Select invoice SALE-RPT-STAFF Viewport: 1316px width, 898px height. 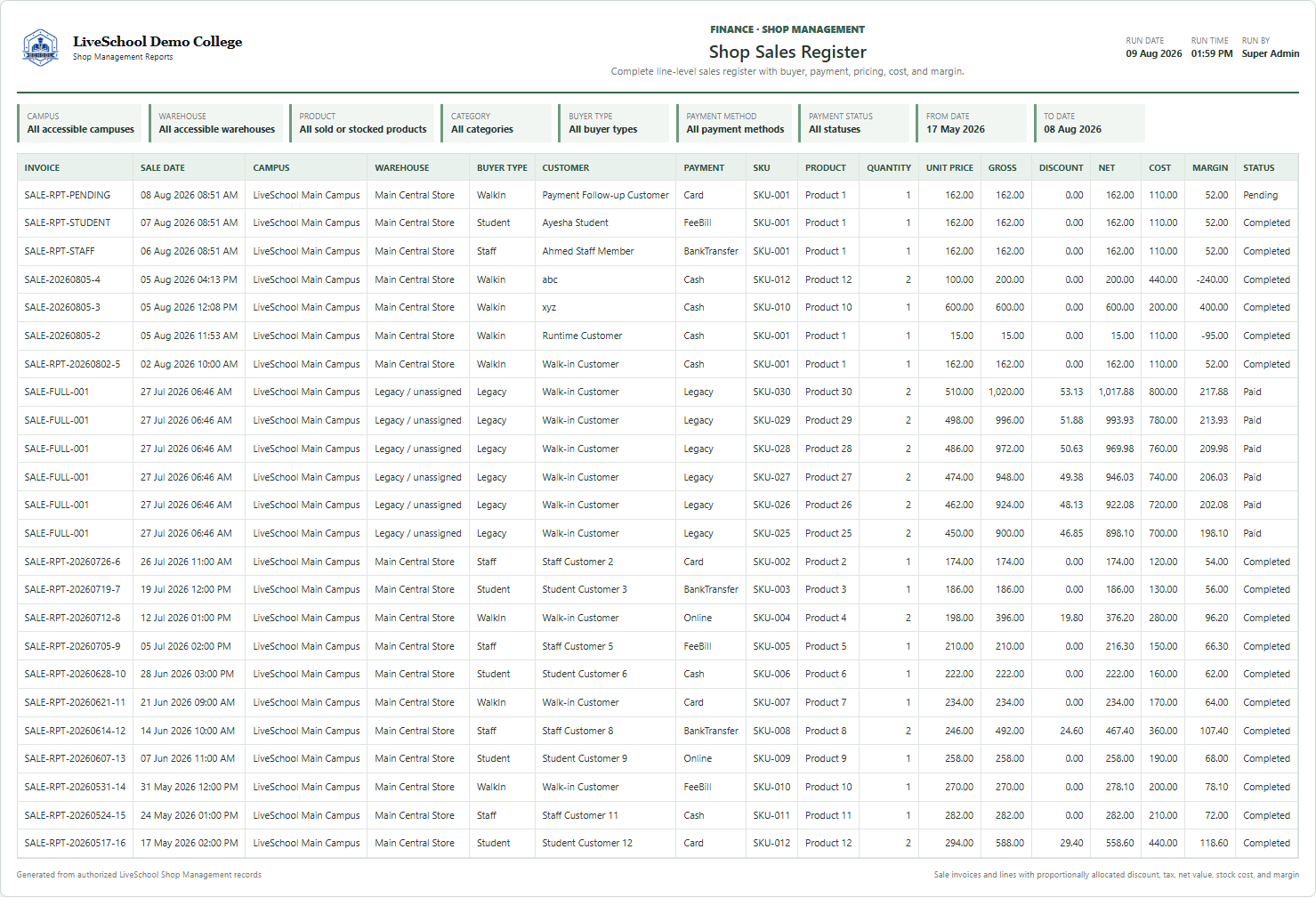click(60, 251)
